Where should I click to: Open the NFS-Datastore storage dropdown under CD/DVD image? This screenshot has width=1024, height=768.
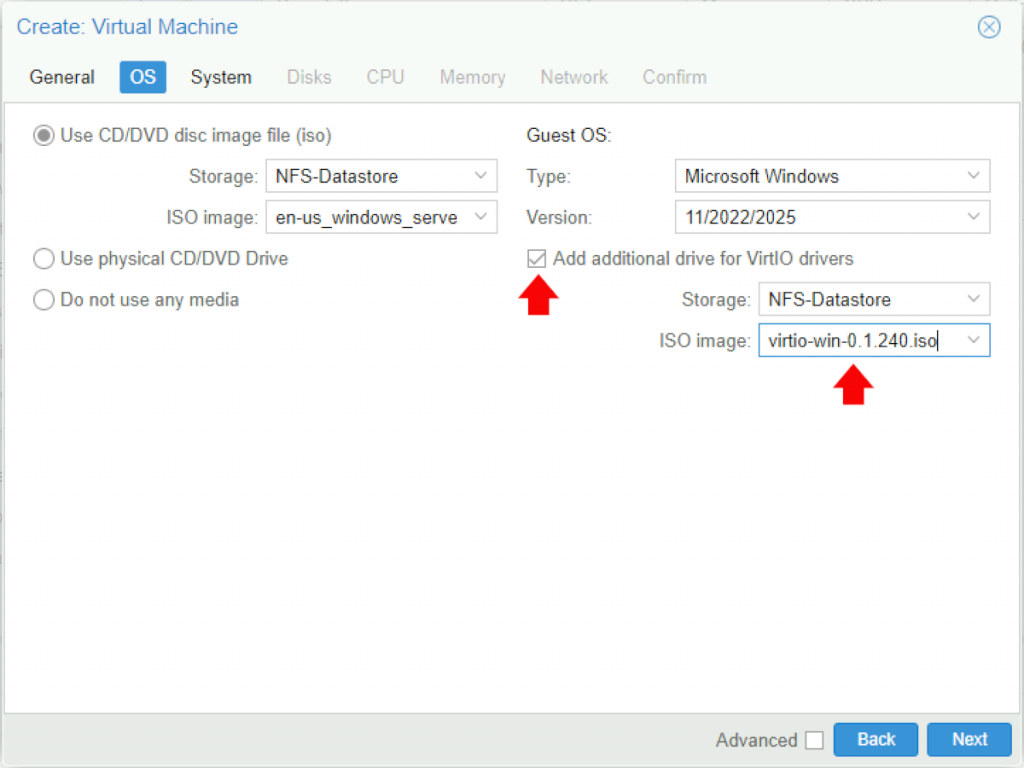[x=481, y=176]
